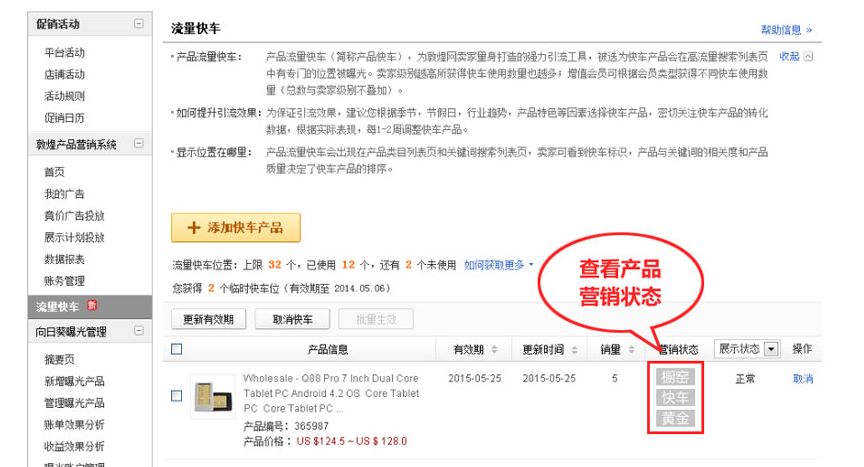Click the 橱窗 marketing status badge
Screen dimensions: 864x467
pyautogui.click(x=675, y=377)
